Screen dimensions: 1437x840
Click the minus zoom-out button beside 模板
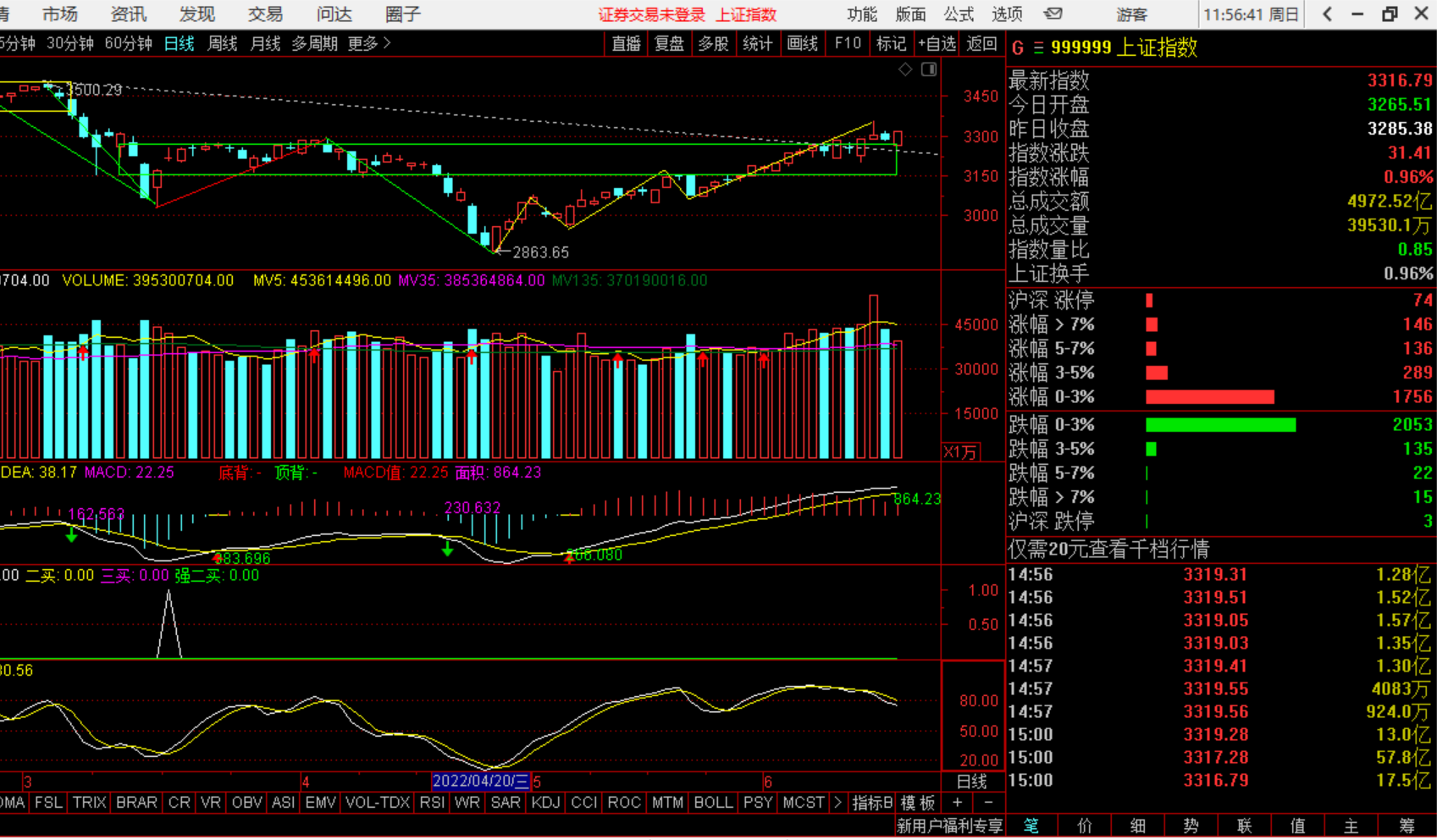988,802
